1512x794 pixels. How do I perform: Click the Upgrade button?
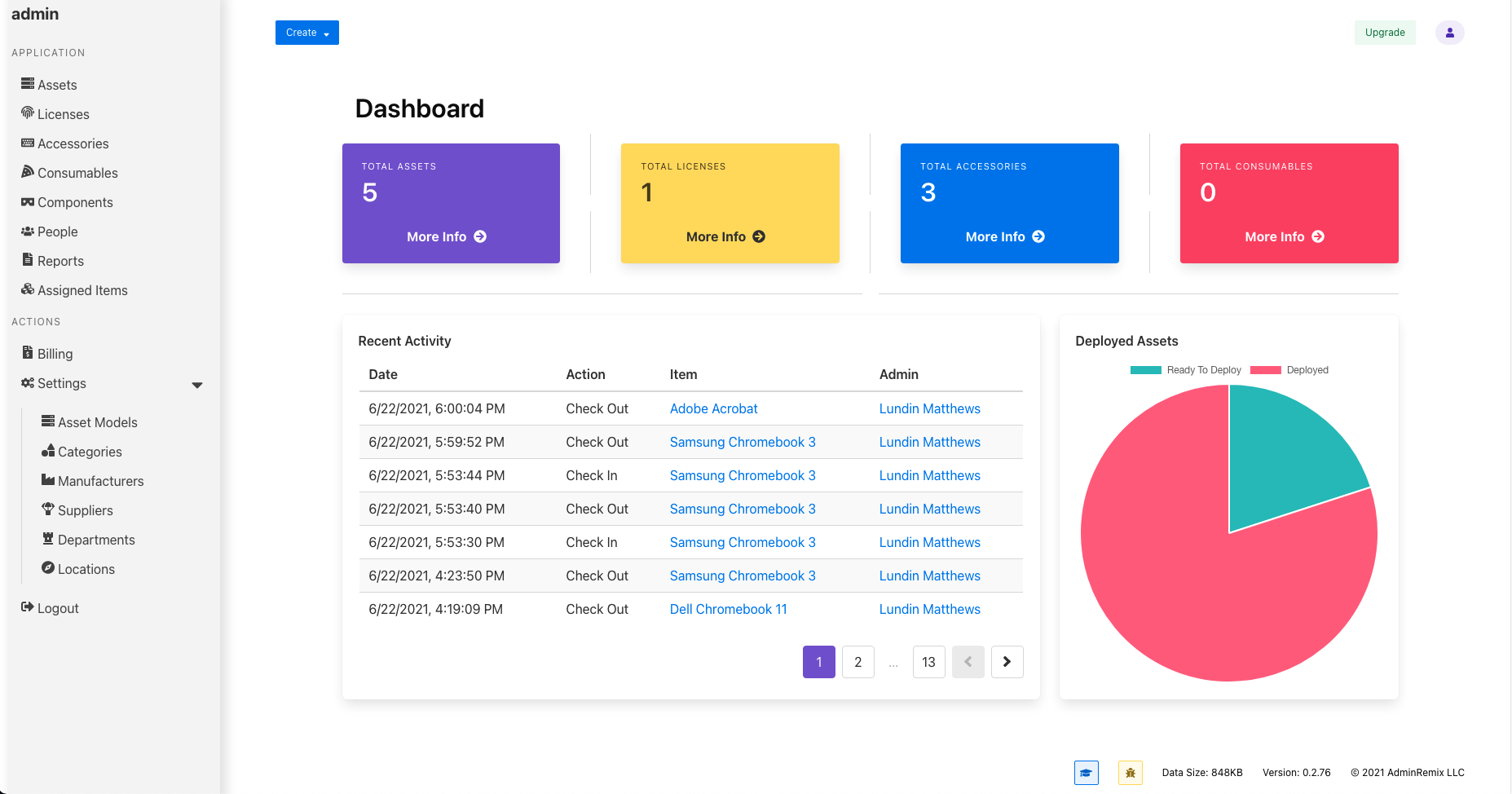click(x=1385, y=33)
